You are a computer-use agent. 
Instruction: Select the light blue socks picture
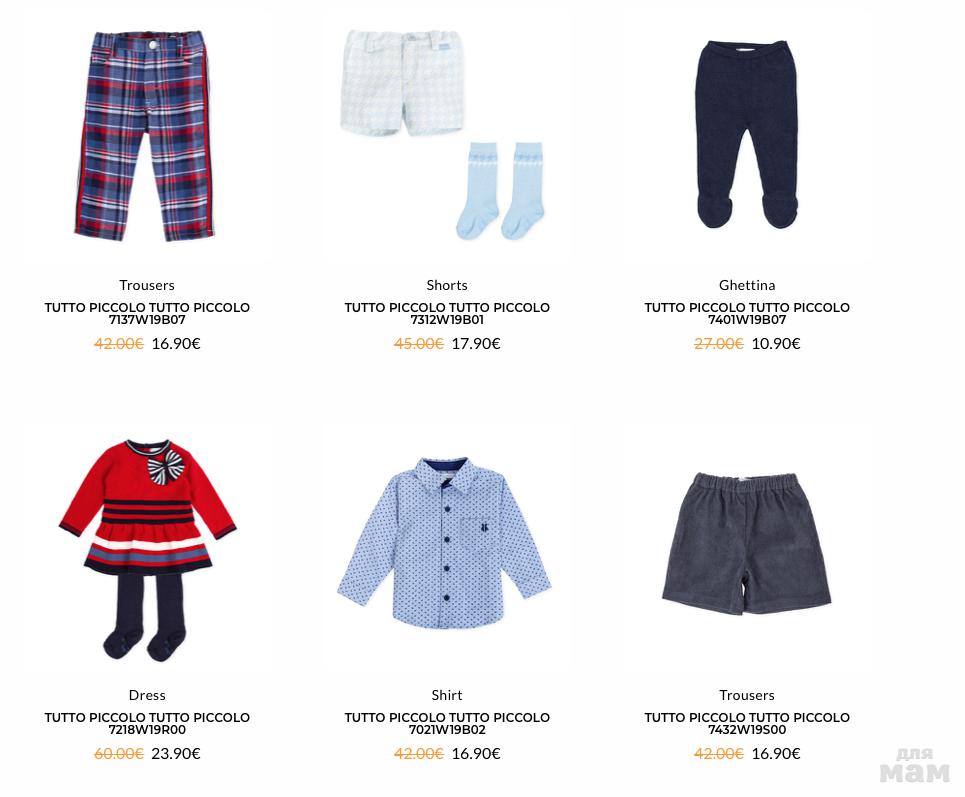[x=500, y=191]
